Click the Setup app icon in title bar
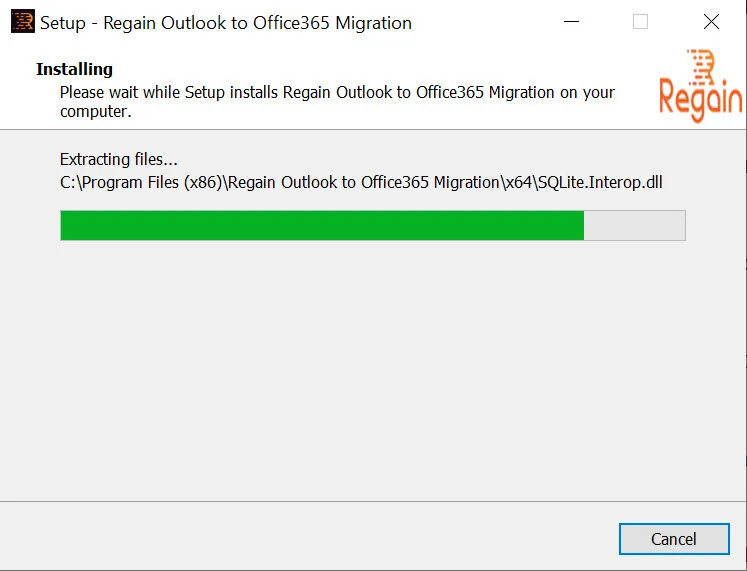This screenshot has width=747, height=571. (22, 21)
